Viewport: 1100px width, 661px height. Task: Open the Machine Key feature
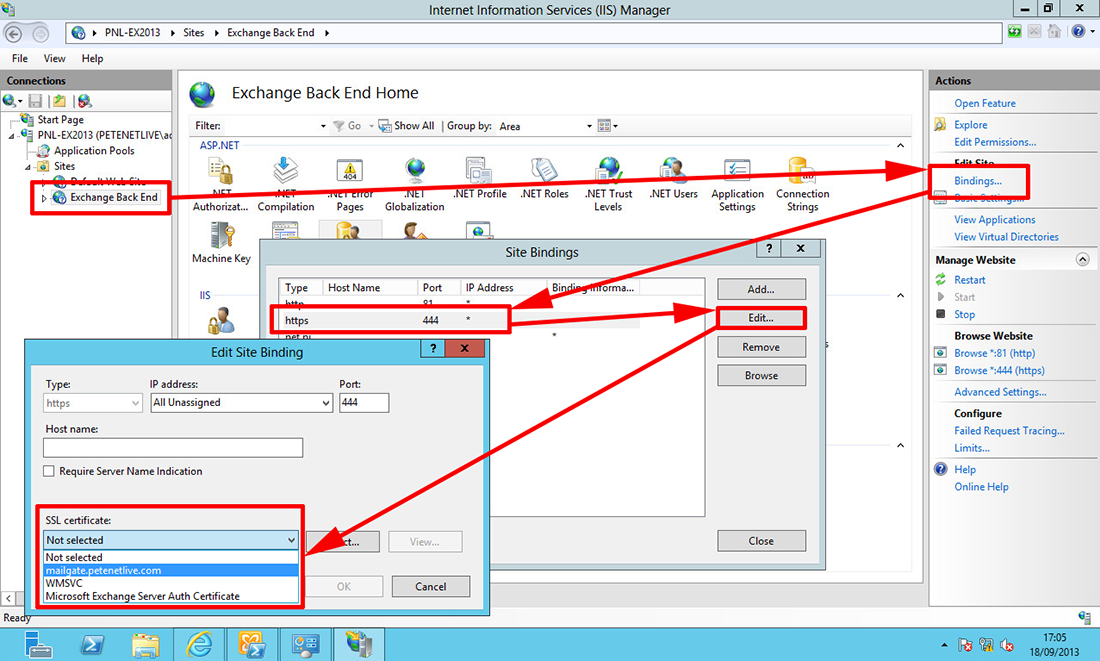(x=221, y=238)
